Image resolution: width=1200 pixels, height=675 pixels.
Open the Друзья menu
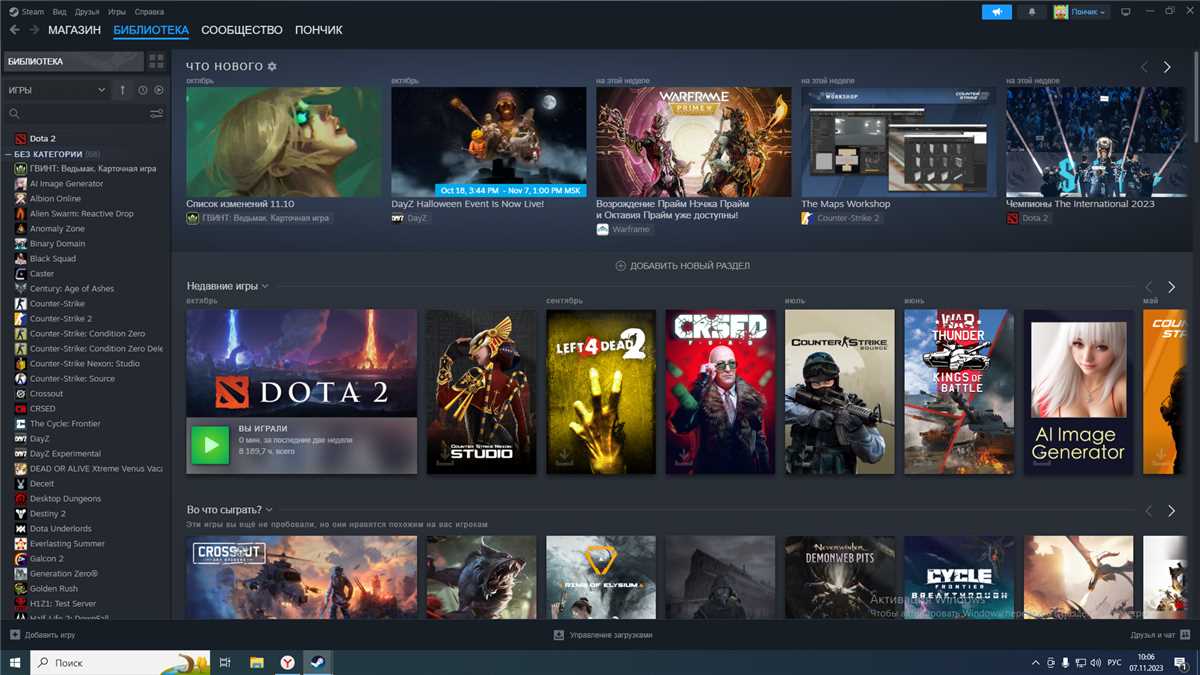coord(87,11)
